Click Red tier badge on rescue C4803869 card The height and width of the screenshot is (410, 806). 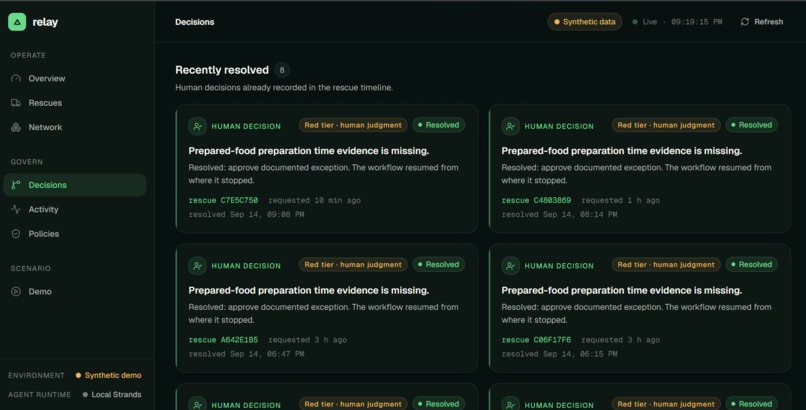tap(666, 125)
